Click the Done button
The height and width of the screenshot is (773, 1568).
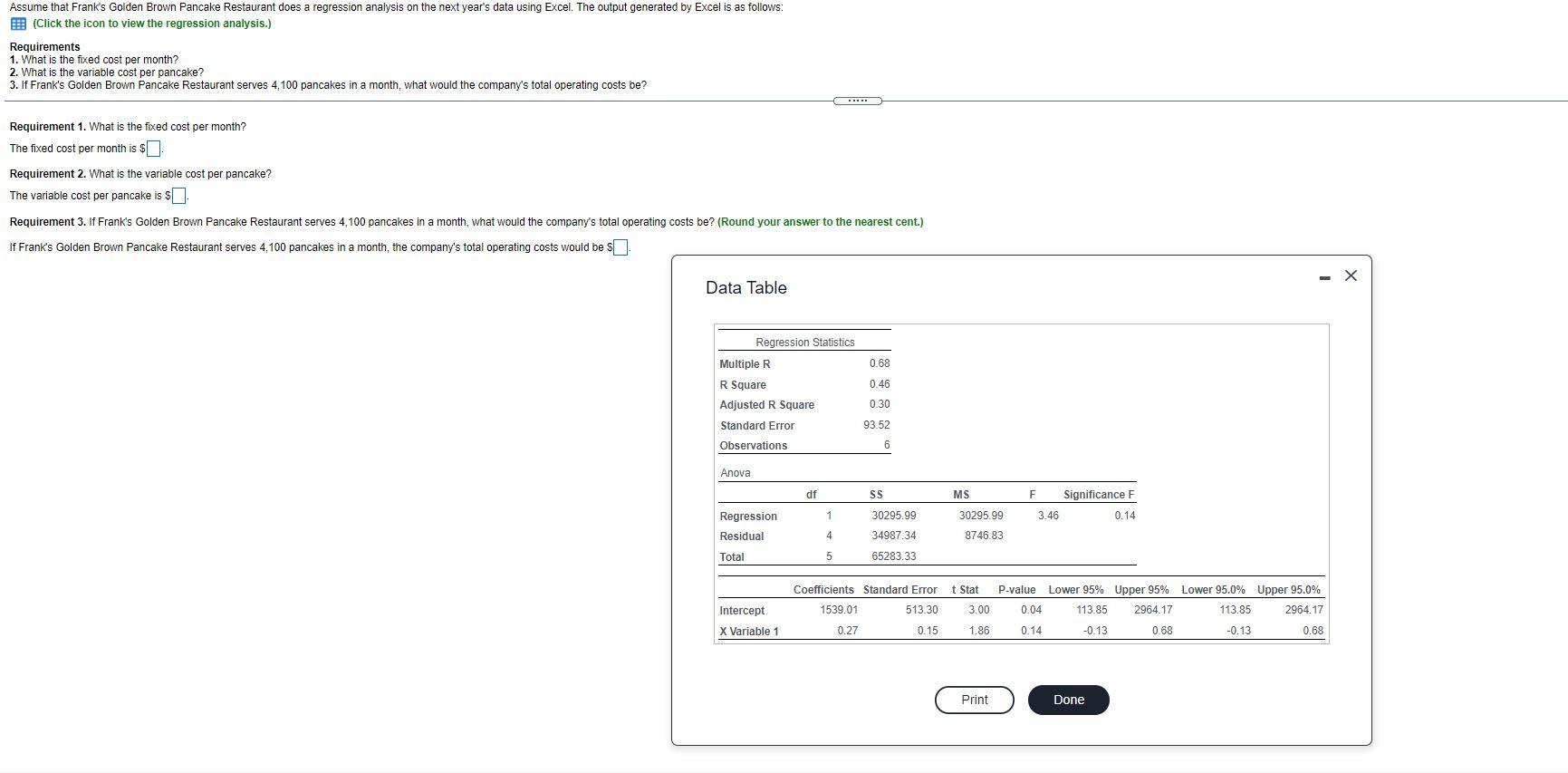point(1068,700)
